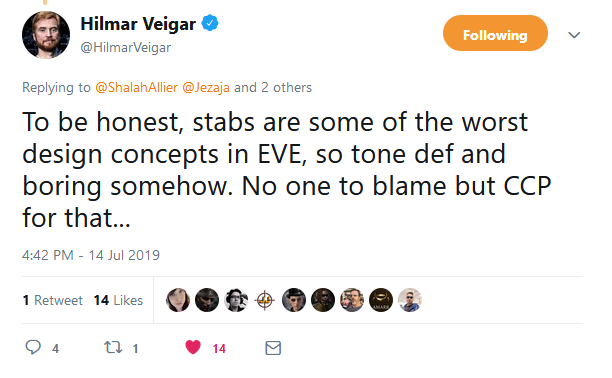612x378 pixels.
Task: Open the 4:42 PM - 14 Jul 2019 timestamp
Action: (91, 255)
